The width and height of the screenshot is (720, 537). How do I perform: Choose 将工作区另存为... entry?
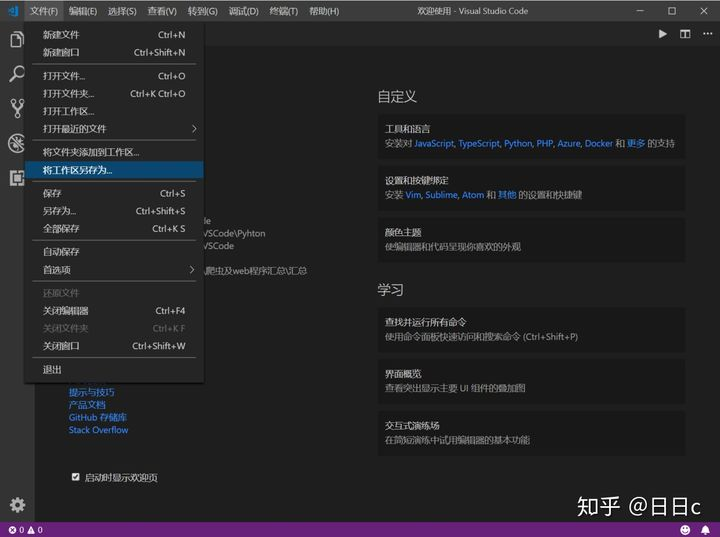coord(115,170)
